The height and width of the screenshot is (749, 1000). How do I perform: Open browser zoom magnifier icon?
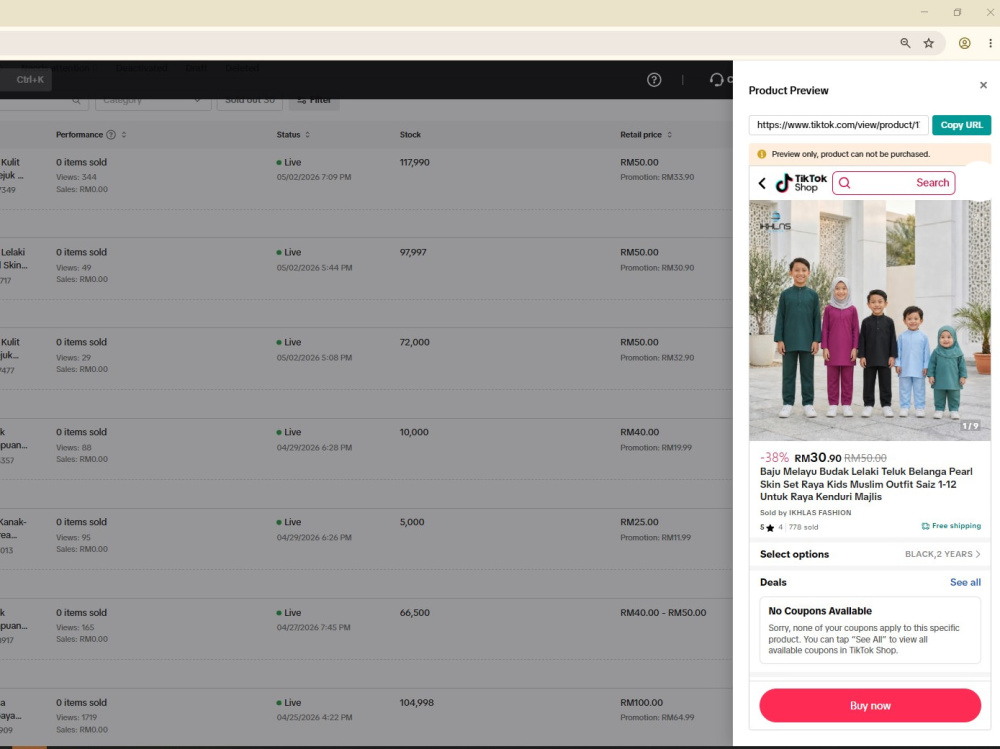[x=905, y=43]
